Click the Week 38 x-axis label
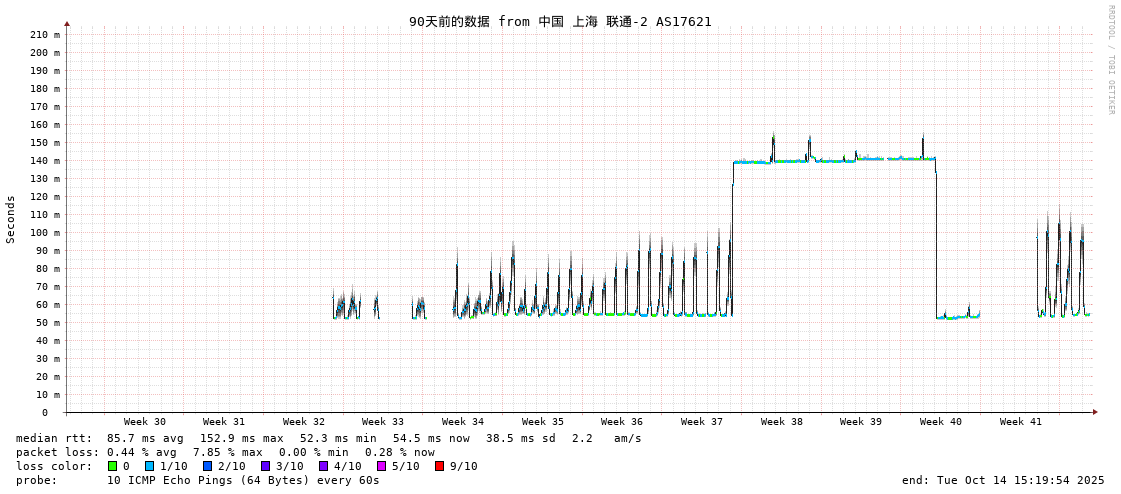 [781, 422]
